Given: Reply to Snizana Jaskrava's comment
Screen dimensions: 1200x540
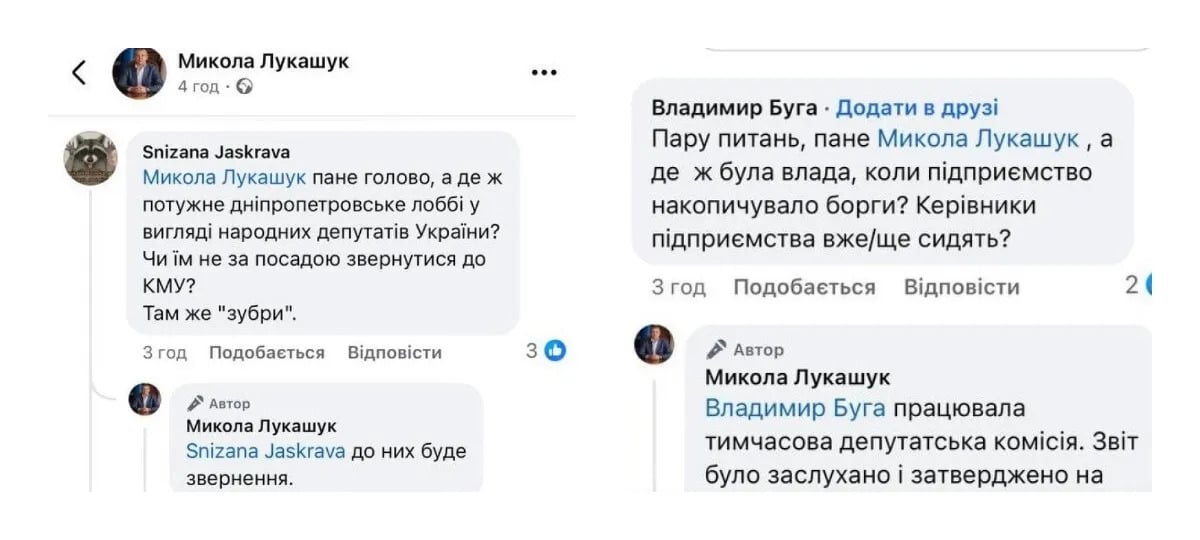Looking at the screenshot, I should (x=394, y=352).
